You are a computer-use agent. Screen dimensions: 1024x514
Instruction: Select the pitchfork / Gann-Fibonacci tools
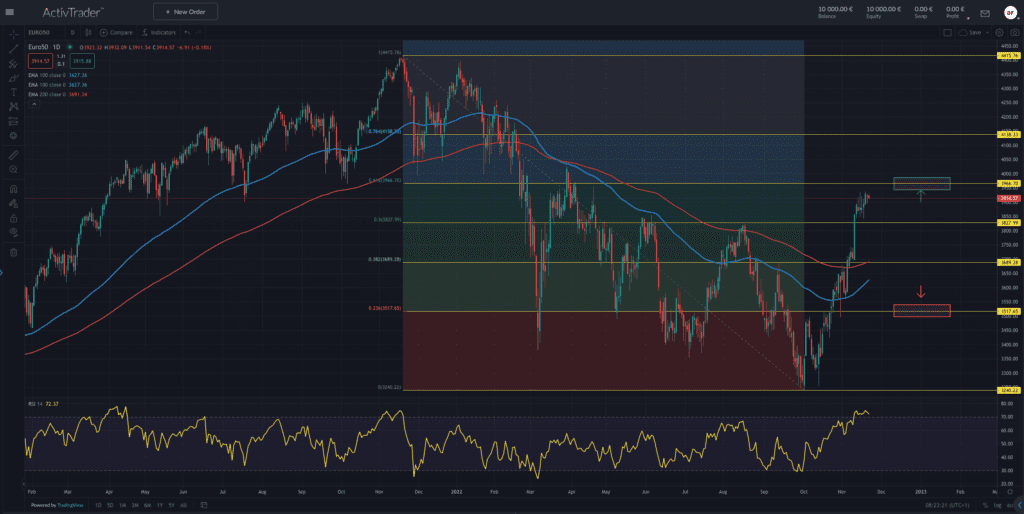pos(13,63)
